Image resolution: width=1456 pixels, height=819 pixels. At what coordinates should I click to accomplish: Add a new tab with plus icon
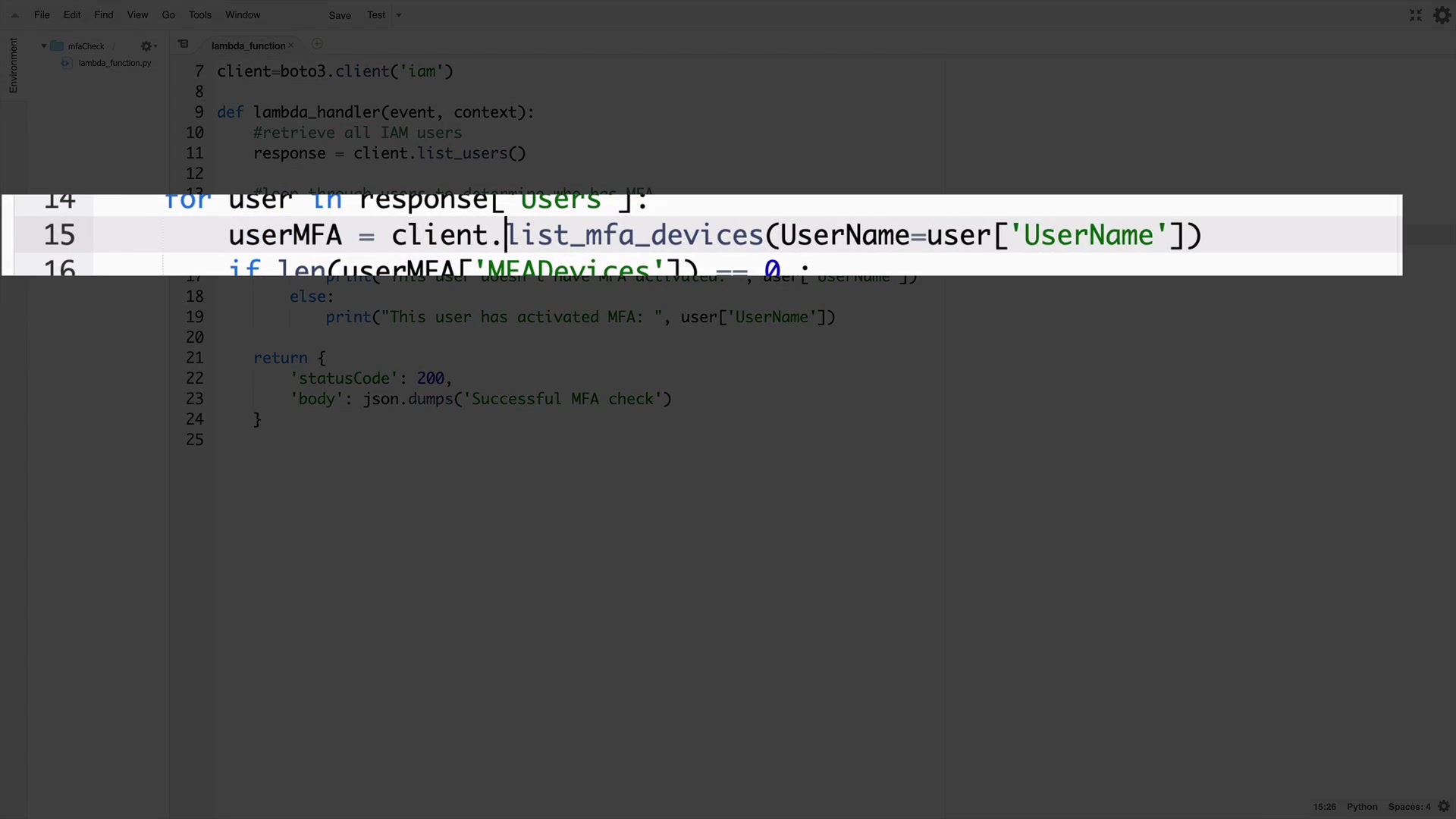pos(317,44)
